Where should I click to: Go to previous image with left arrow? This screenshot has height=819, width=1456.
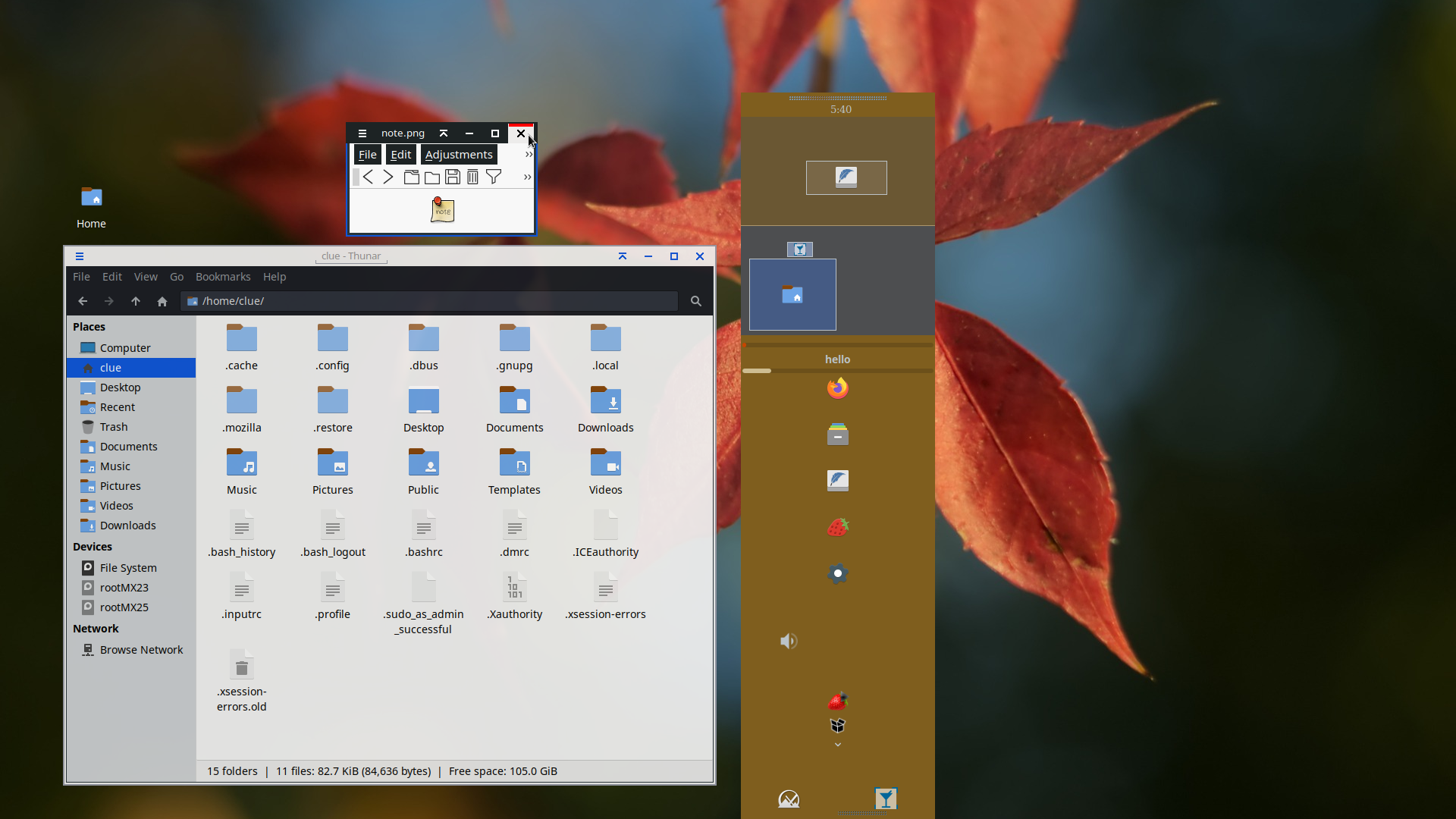(368, 177)
